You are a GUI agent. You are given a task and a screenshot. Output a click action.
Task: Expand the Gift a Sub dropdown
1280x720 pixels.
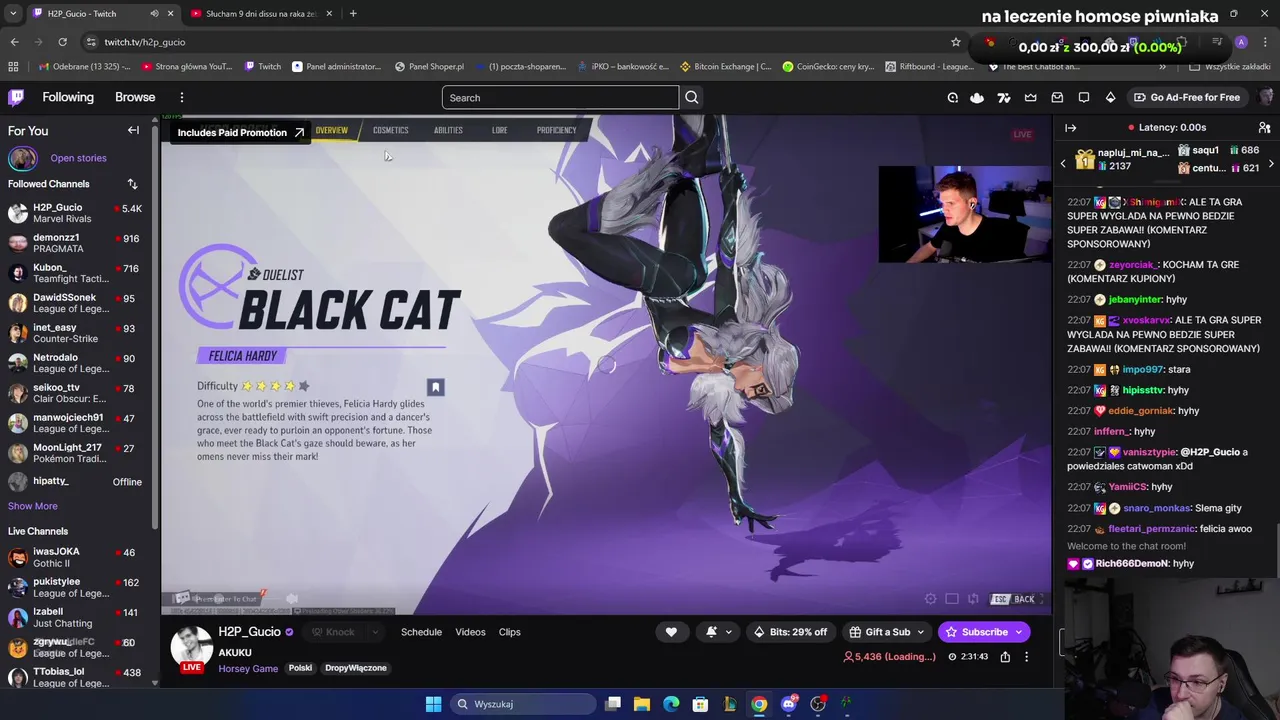(920, 632)
